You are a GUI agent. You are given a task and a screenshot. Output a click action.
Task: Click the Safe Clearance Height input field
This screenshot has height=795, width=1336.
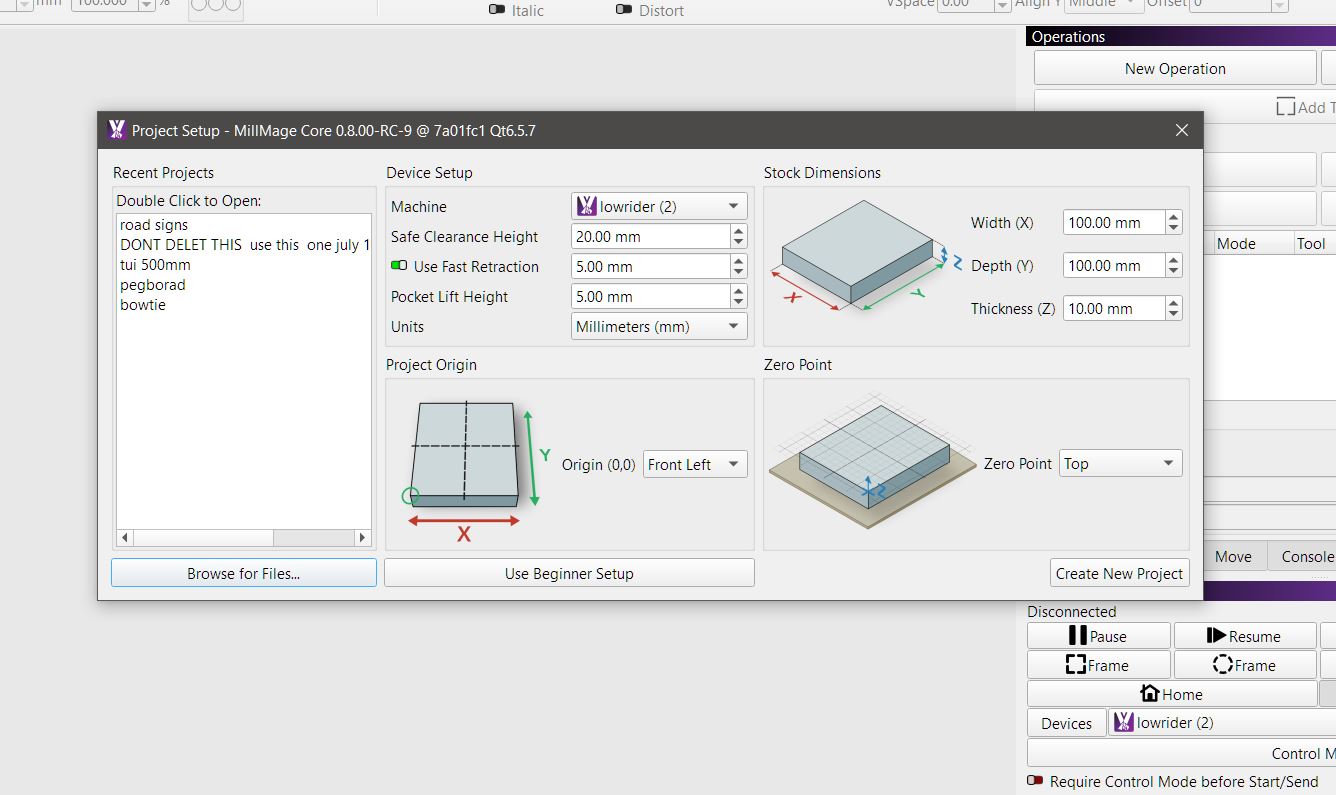click(x=650, y=237)
